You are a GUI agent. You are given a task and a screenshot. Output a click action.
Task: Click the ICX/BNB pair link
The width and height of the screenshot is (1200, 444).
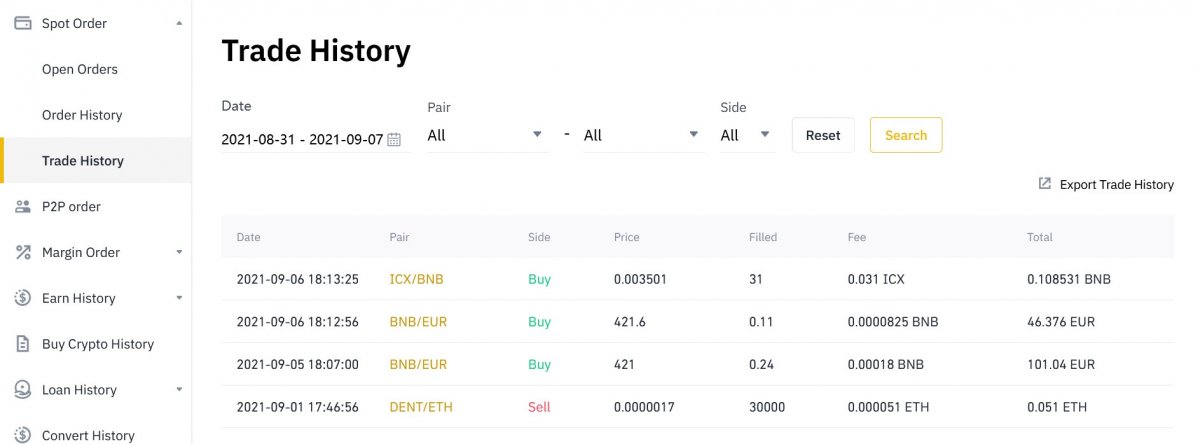416,280
